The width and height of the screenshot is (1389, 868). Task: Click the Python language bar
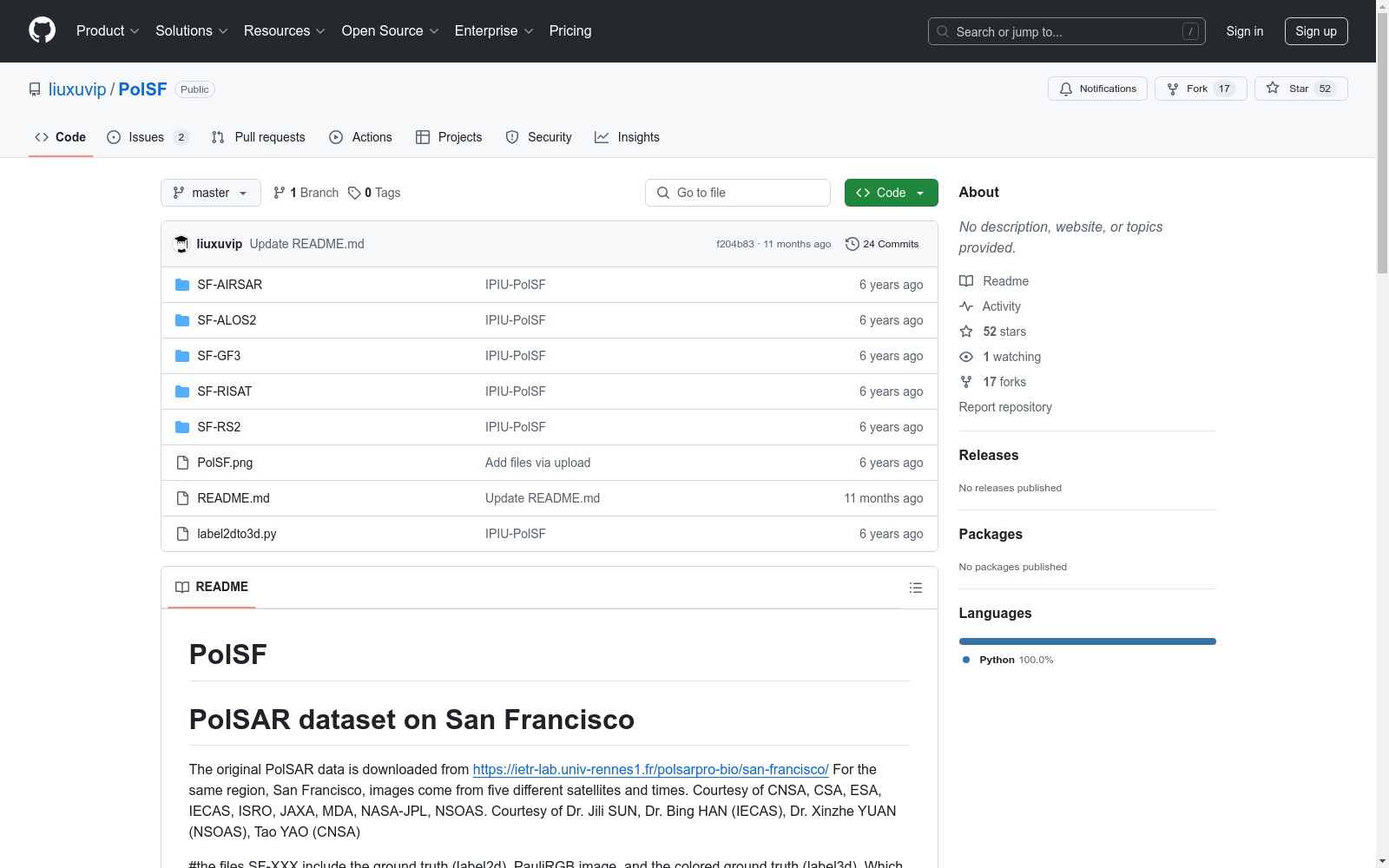pyautogui.click(x=1088, y=641)
